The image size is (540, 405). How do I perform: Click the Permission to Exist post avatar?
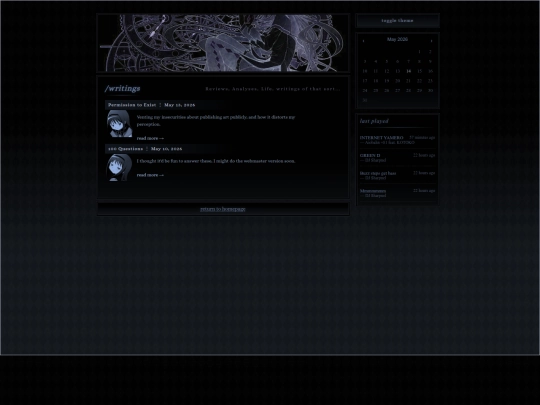click(x=119, y=124)
